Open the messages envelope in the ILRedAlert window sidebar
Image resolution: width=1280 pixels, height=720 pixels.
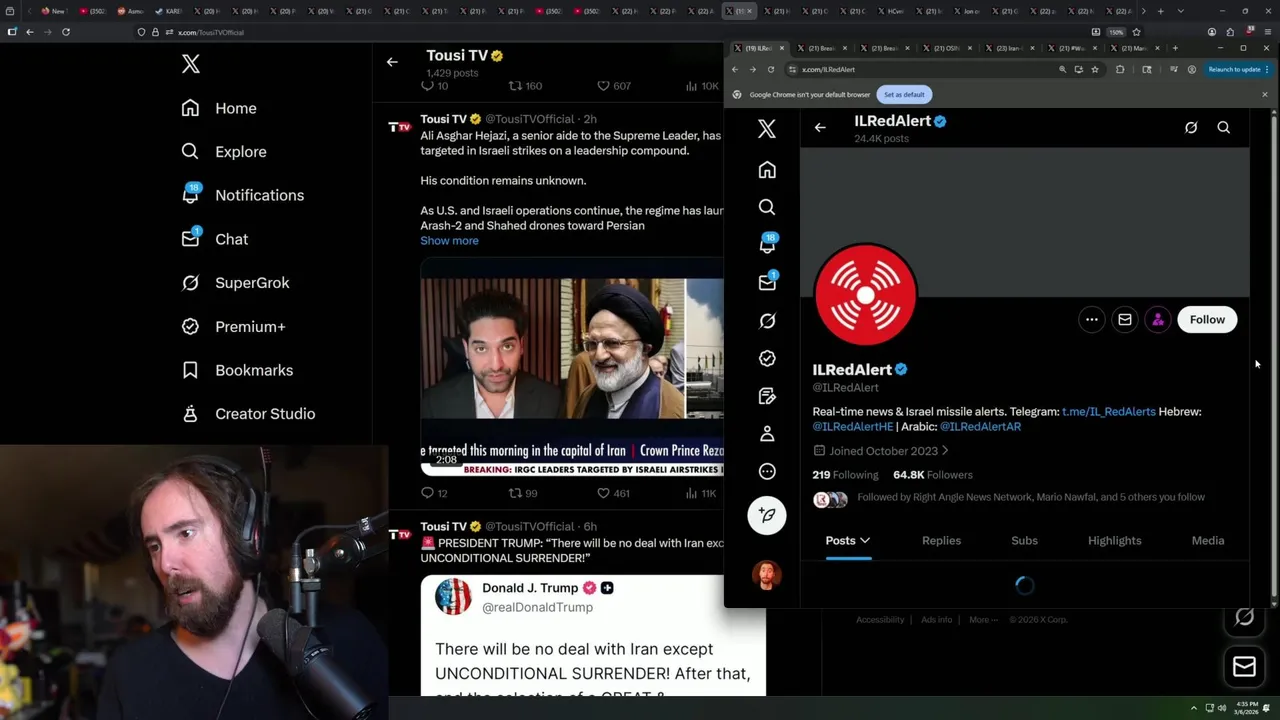coord(767,283)
